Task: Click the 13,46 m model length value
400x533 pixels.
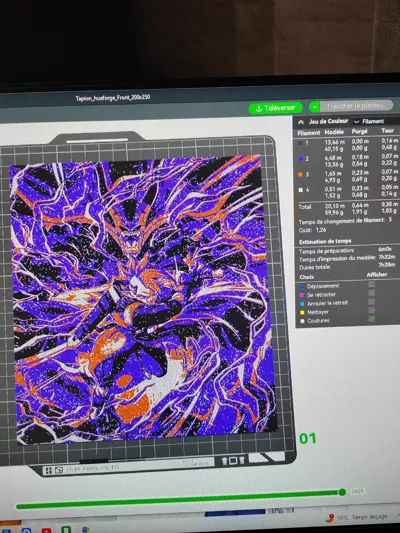Action: point(335,142)
